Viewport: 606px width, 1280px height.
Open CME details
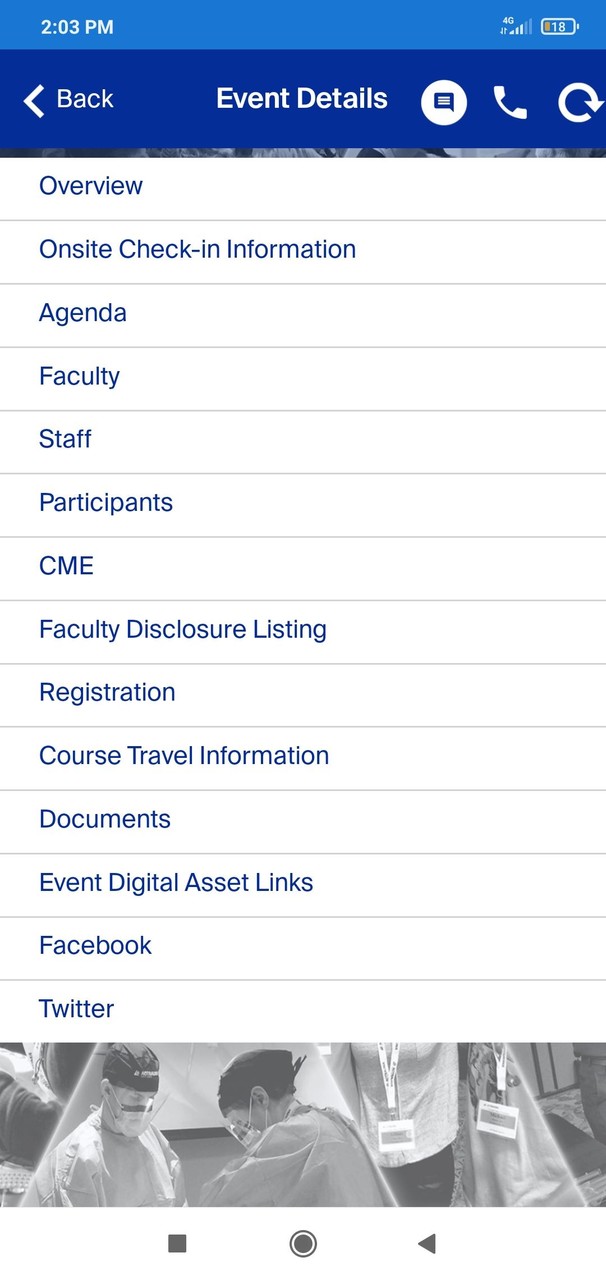click(65, 566)
